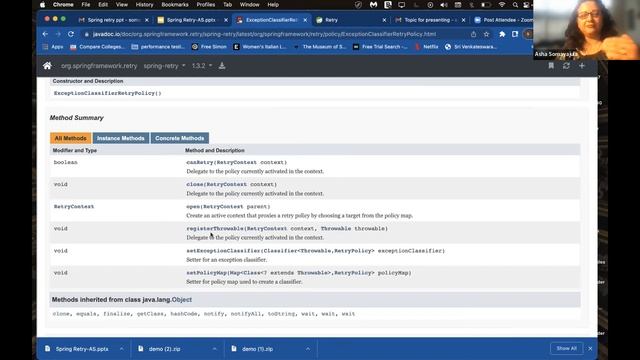Go to the javadoc.io home icon
This screenshot has height=360, width=640.
(47, 66)
